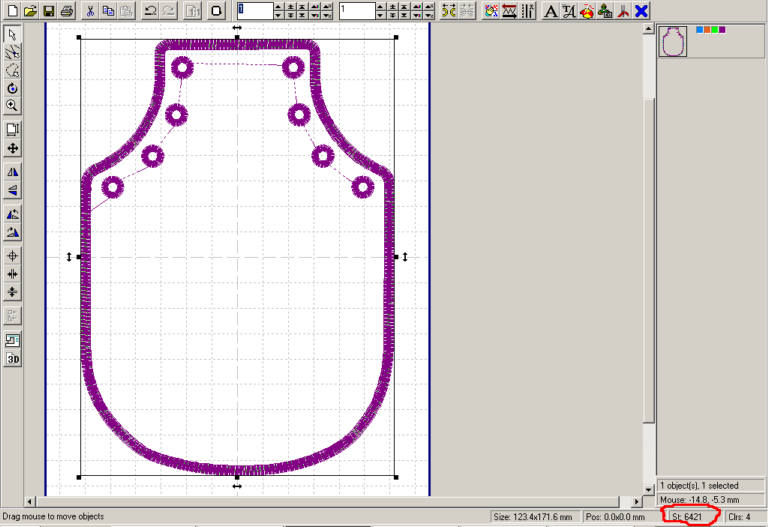Select the Zoom magnifier tool
768x527 pixels.
pyautogui.click(x=13, y=105)
